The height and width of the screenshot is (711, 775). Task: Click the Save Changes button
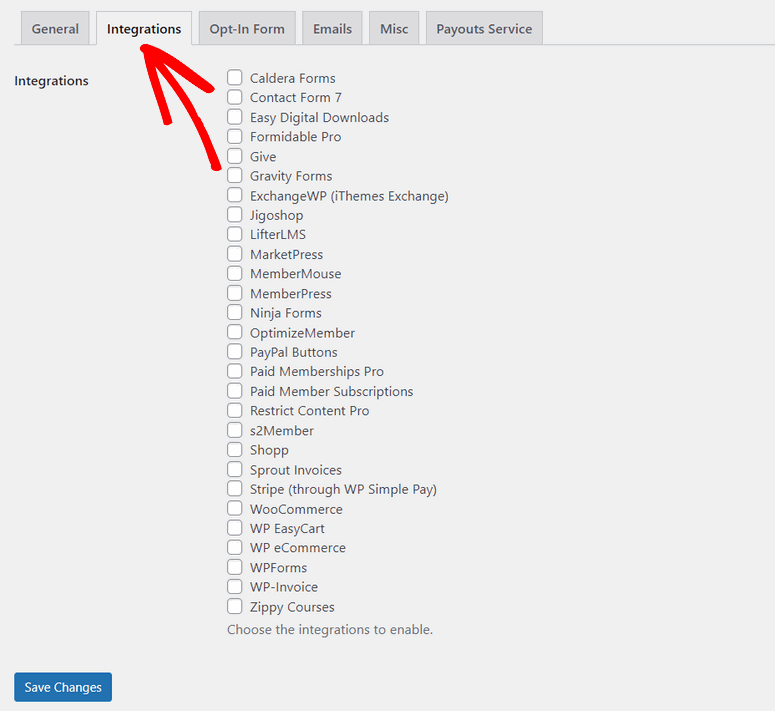63,687
